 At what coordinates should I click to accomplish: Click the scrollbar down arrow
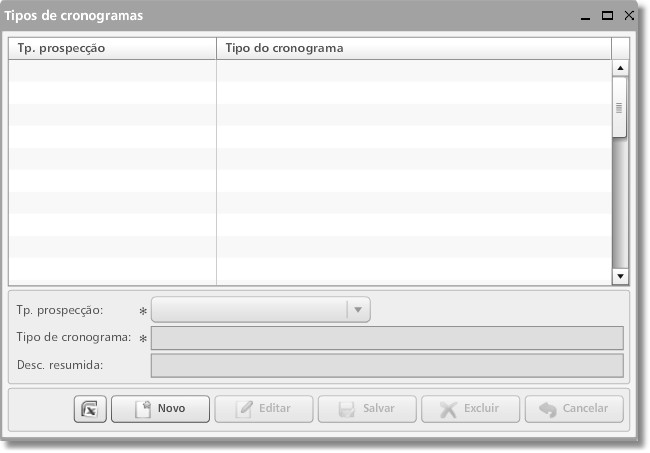click(x=620, y=276)
